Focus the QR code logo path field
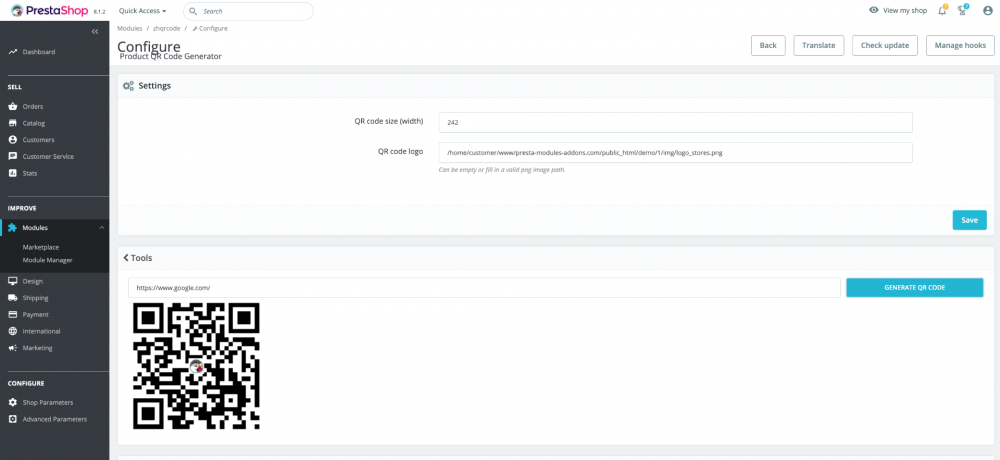Image resolution: width=1000 pixels, height=460 pixels. point(675,152)
